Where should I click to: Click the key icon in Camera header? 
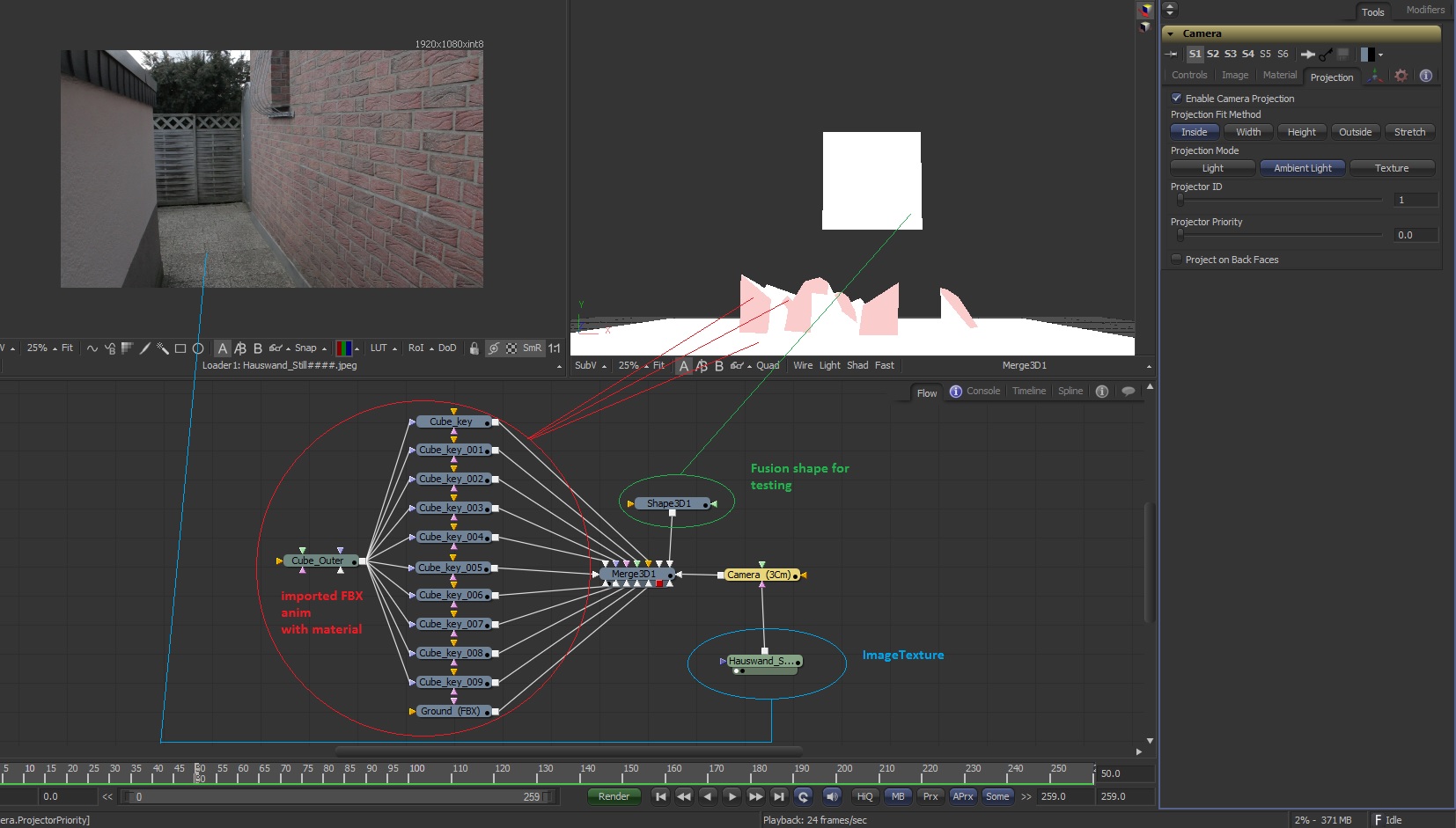pos(1326,55)
